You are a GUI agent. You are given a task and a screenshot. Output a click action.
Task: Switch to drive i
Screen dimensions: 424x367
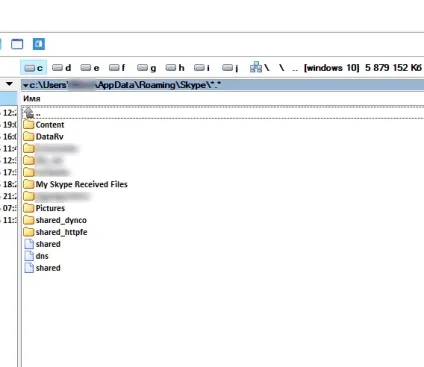[202, 68]
